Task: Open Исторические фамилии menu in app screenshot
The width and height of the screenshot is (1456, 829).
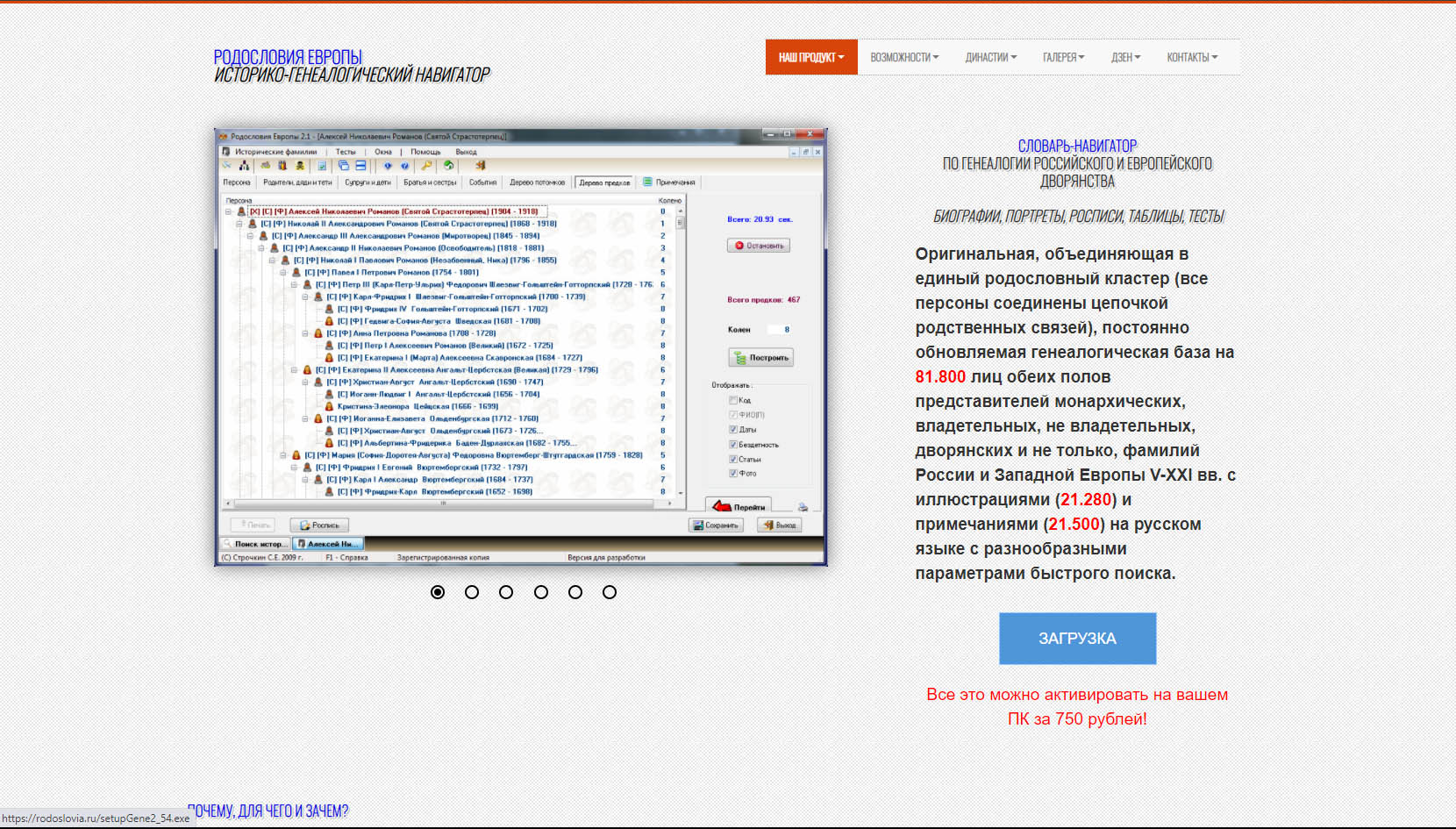Action: click(x=275, y=152)
